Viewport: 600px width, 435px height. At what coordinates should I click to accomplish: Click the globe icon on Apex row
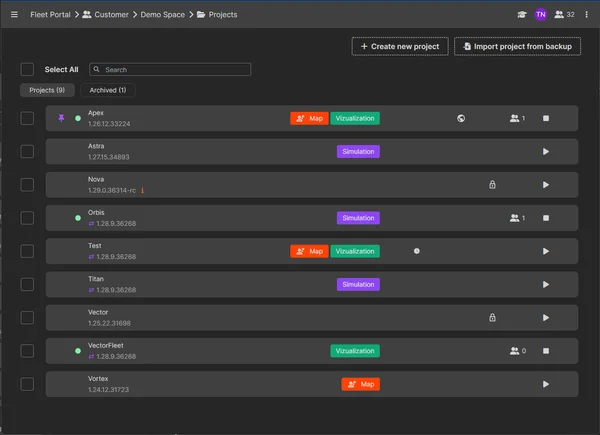[x=461, y=118]
